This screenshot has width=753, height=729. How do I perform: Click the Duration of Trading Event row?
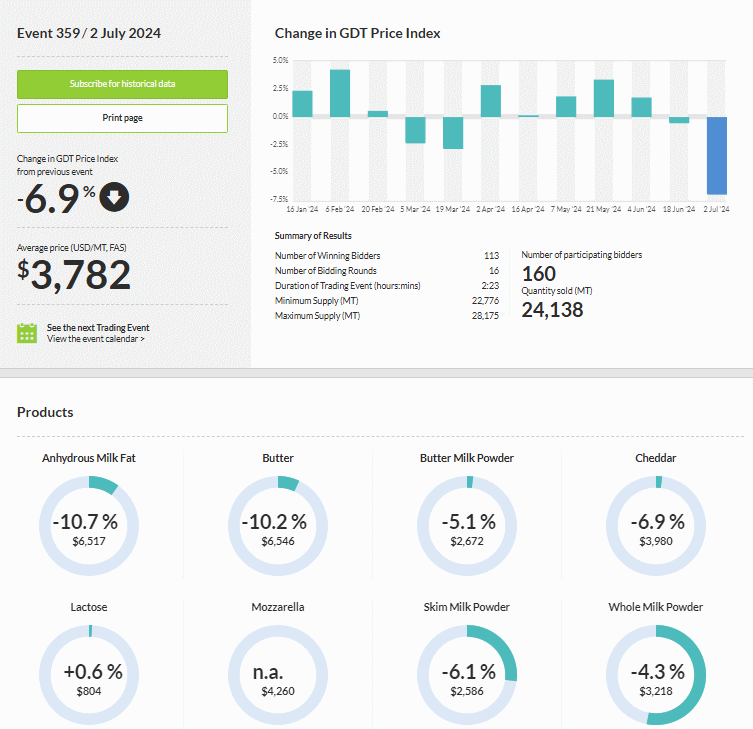[387, 286]
